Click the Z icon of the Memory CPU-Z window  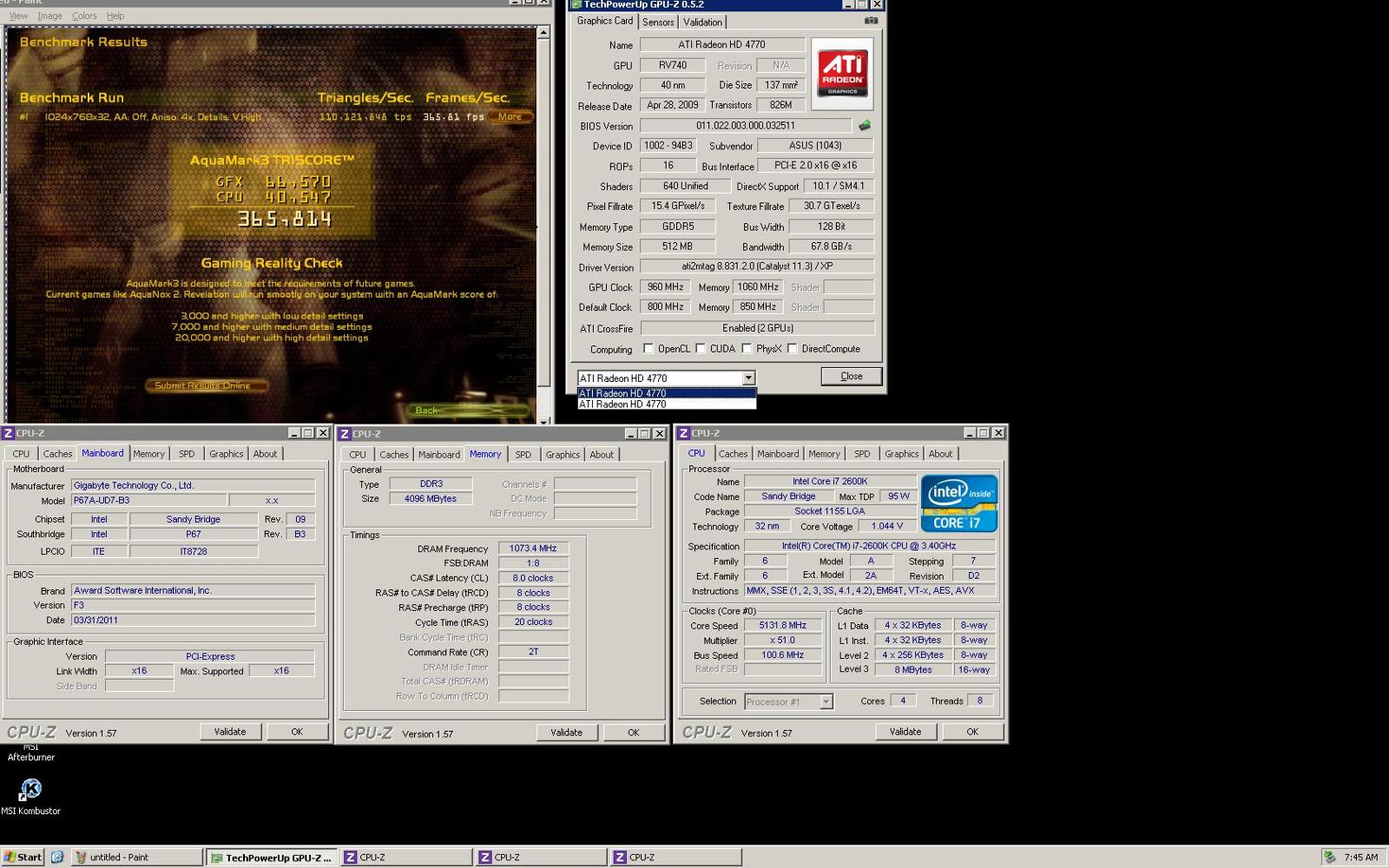pyautogui.click(x=345, y=434)
